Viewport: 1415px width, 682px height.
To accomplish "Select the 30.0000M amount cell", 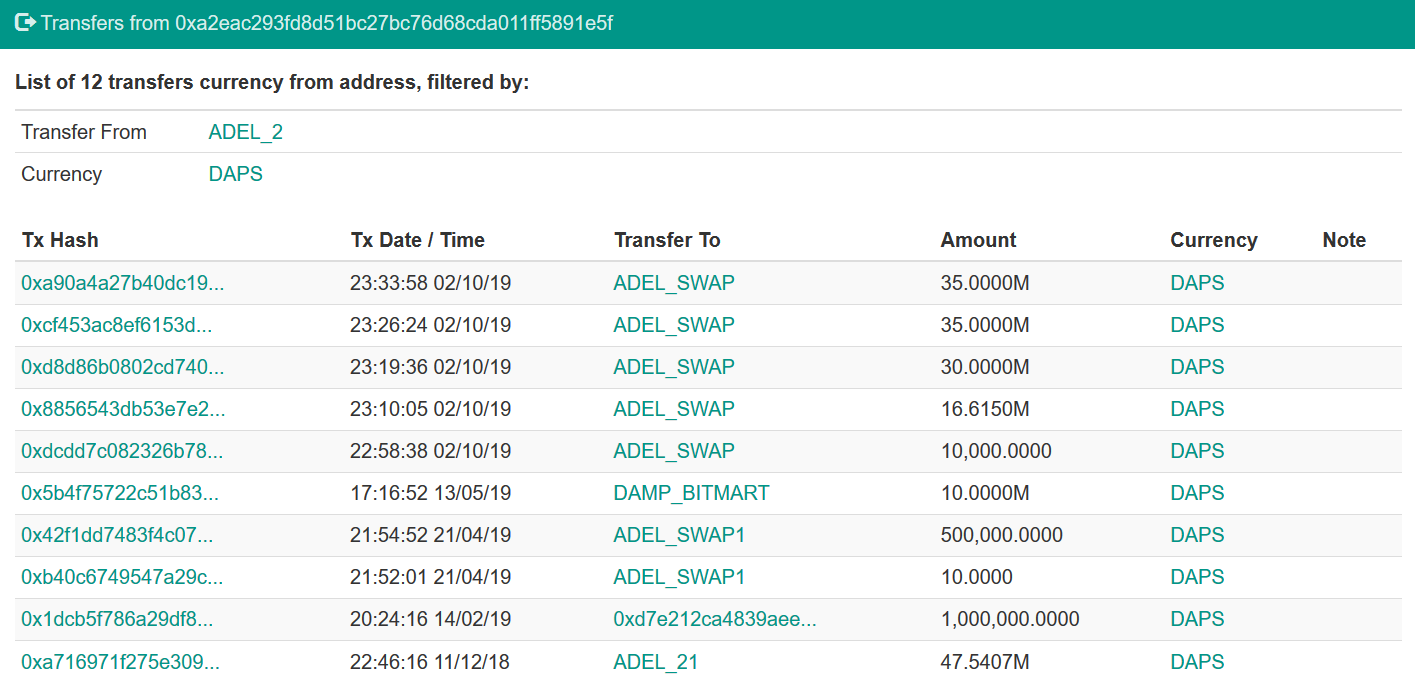I will (x=985, y=367).
